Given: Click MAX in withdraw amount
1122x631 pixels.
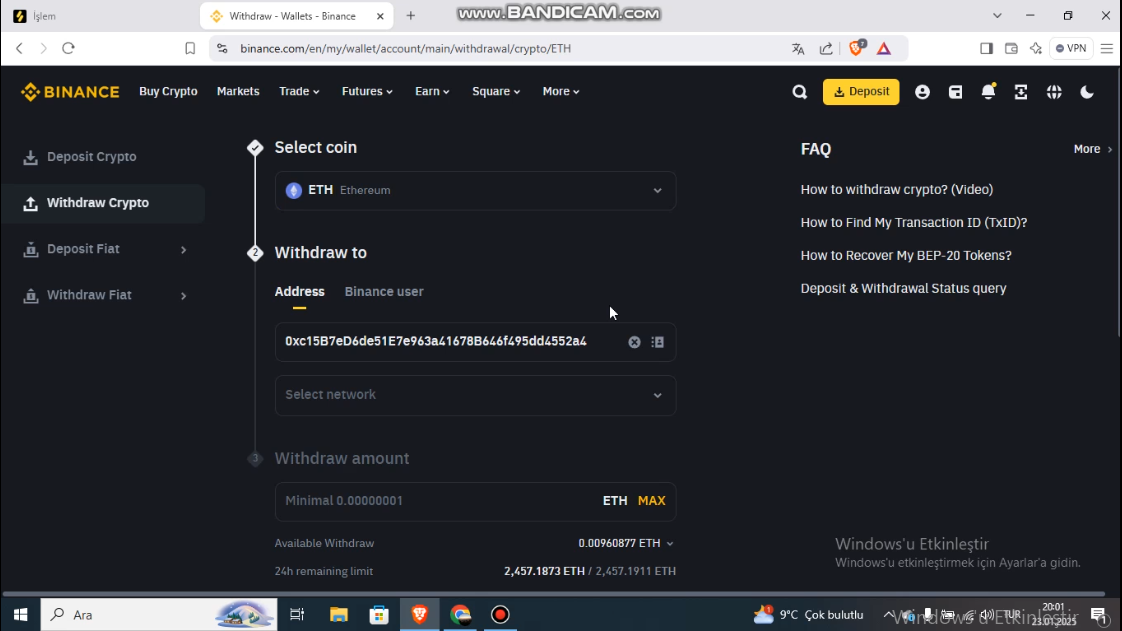Looking at the screenshot, I should coord(651,501).
